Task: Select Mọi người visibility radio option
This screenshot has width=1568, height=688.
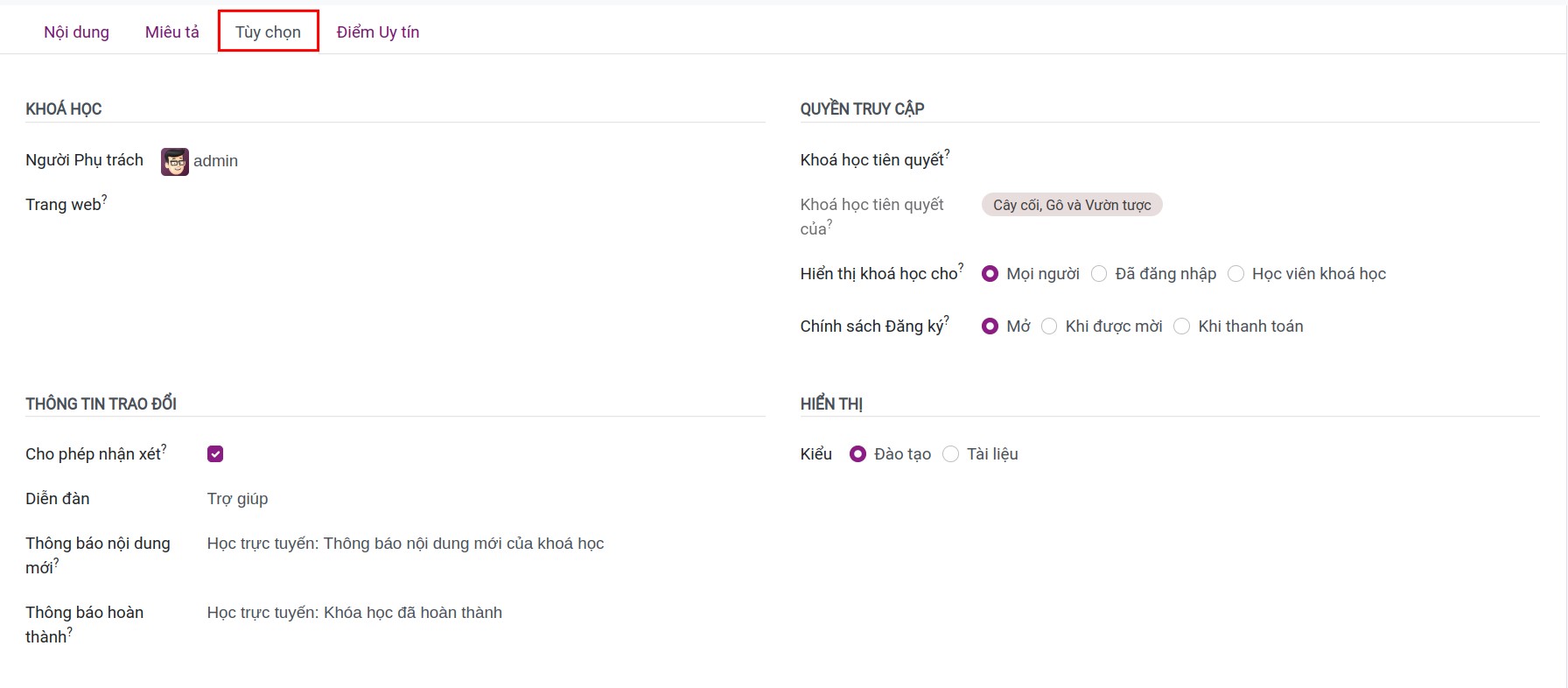Action: tap(990, 274)
